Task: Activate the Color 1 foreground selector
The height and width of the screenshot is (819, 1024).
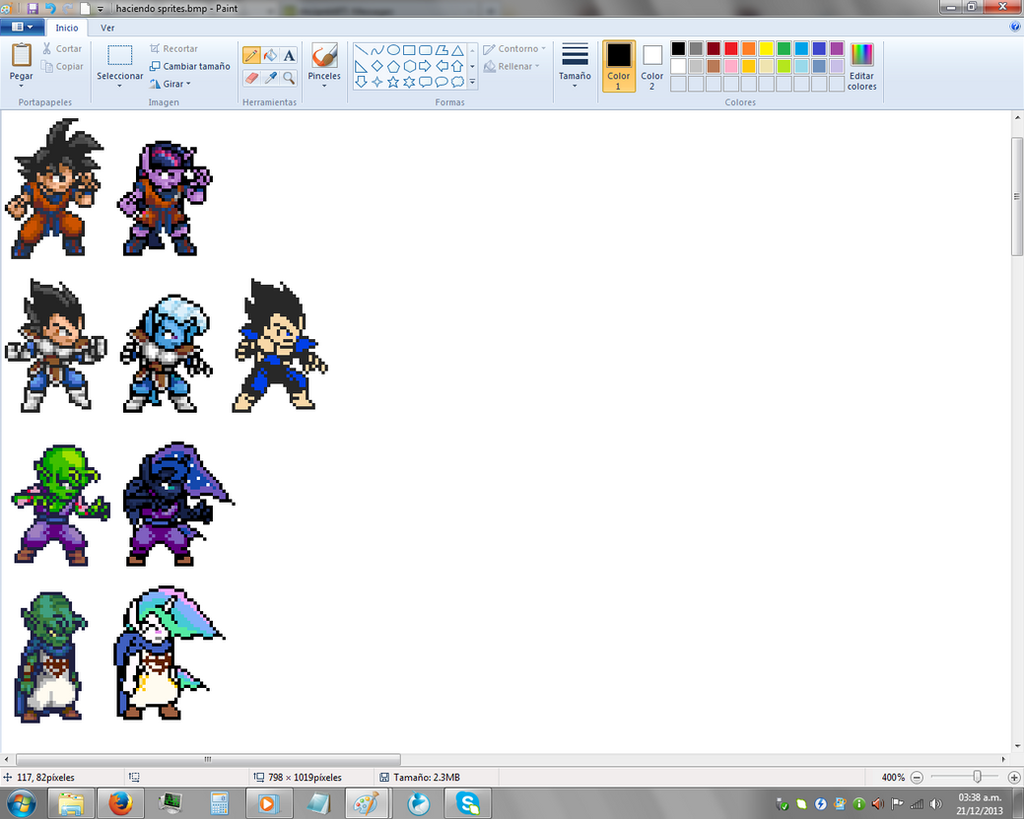Action: (x=618, y=66)
